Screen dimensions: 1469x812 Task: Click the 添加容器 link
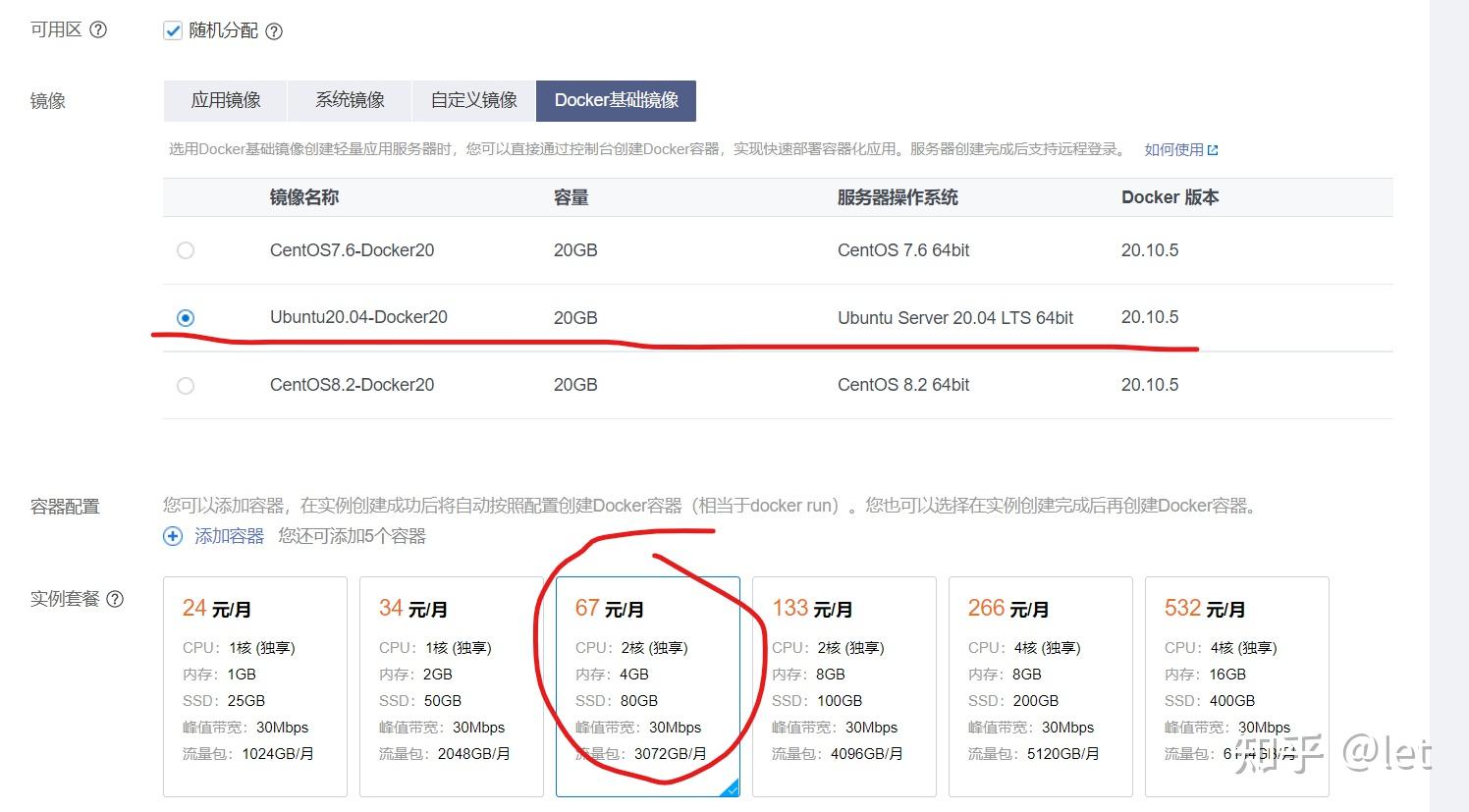(x=229, y=536)
